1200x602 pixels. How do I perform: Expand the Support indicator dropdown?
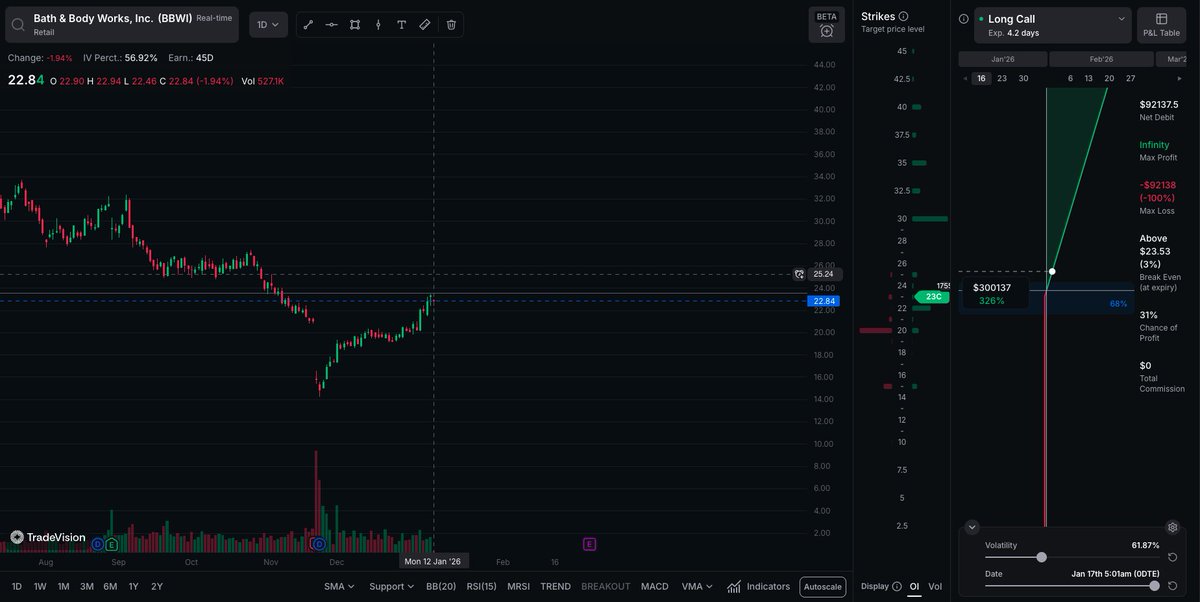click(x=391, y=586)
